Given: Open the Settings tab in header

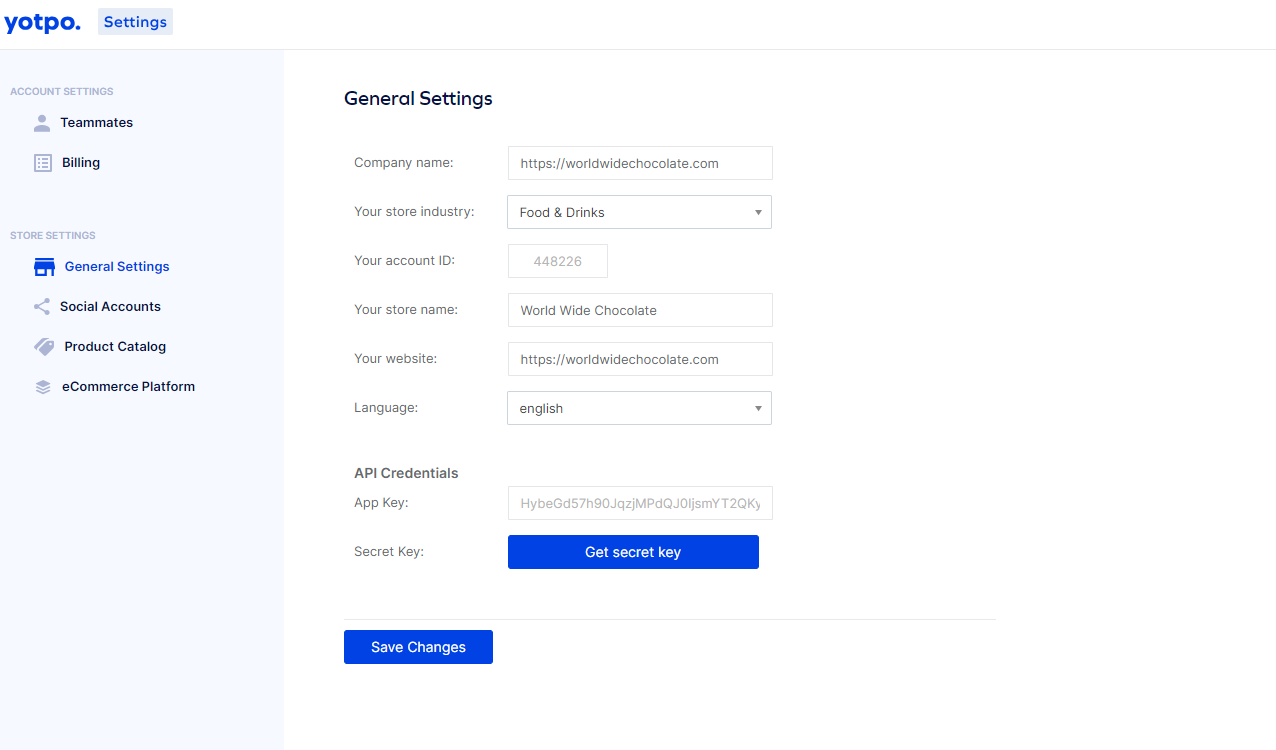Looking at the screenshot, I should click(x=135, y=22).
